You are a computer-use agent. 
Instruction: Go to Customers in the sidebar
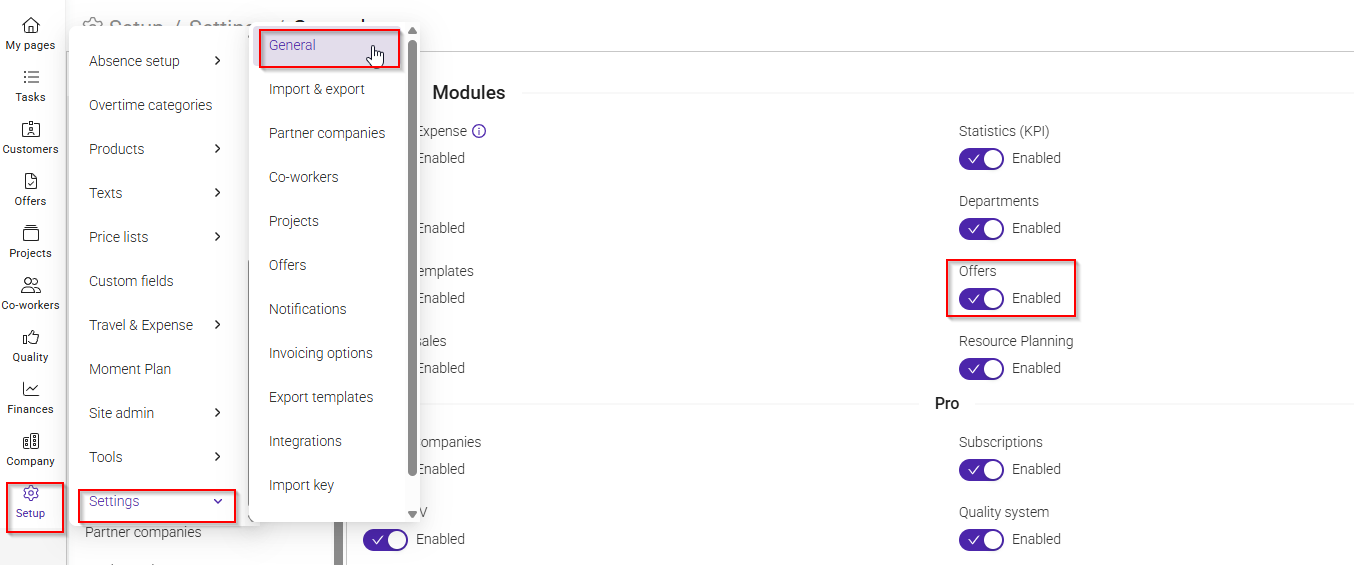pos(30,138)
